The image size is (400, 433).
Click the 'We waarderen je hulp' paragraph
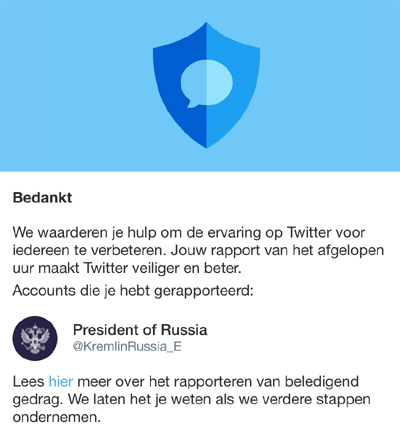199,250
